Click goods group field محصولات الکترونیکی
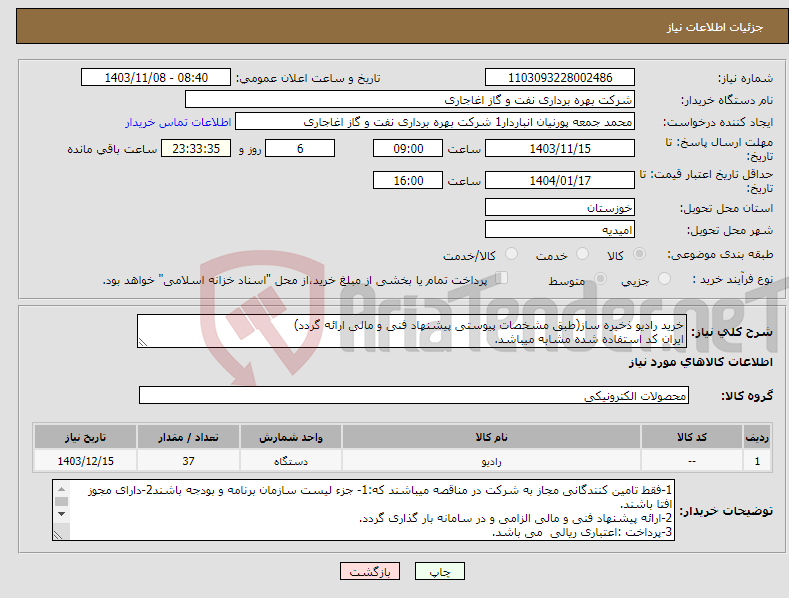The image size is (789, 598). (414, 396)
